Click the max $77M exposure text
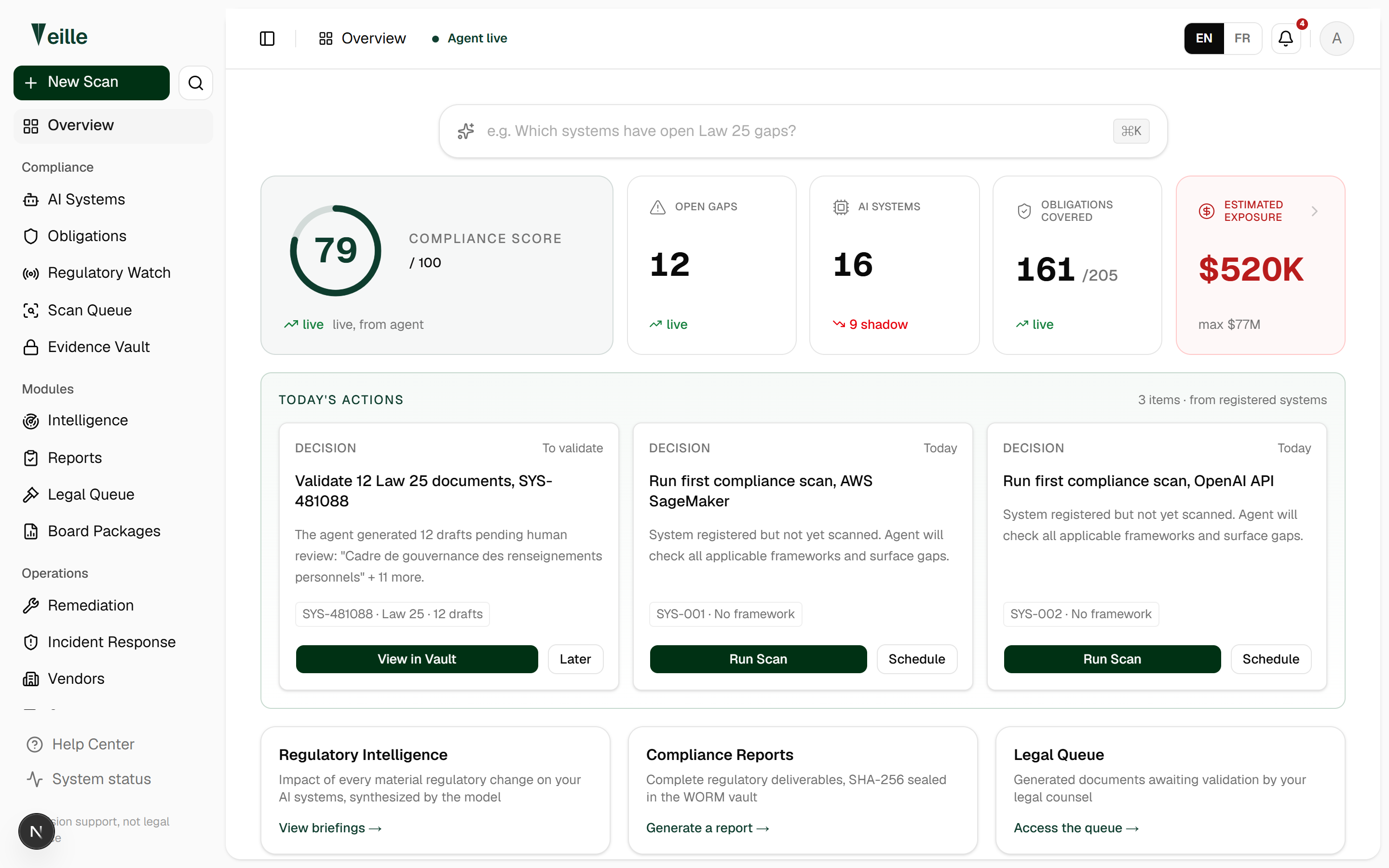 (1229, 325)
